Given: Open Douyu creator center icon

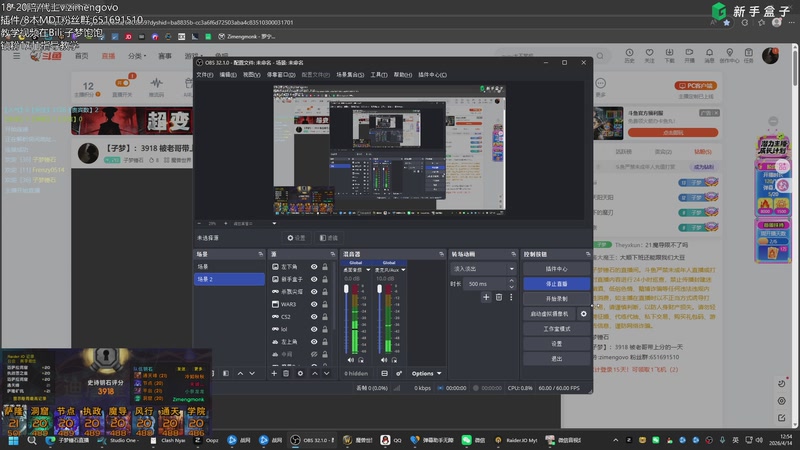Looking at the screenshot, I should tap(729, 55).
